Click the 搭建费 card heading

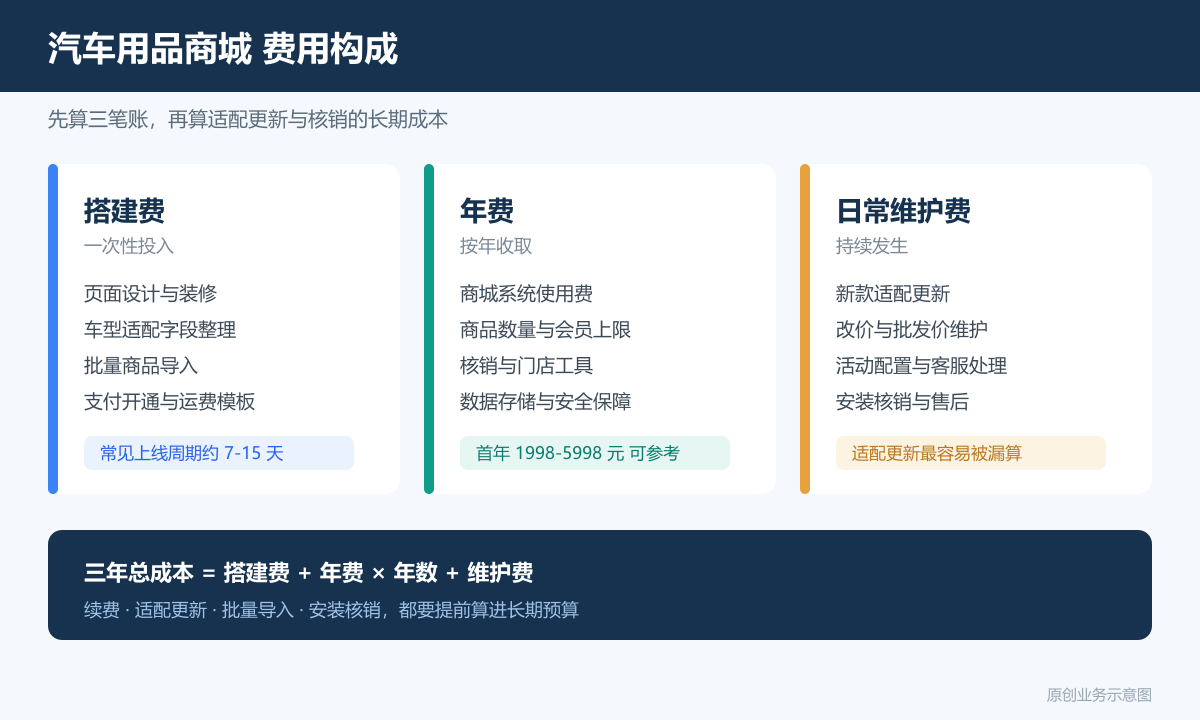[x=124, y=211]
